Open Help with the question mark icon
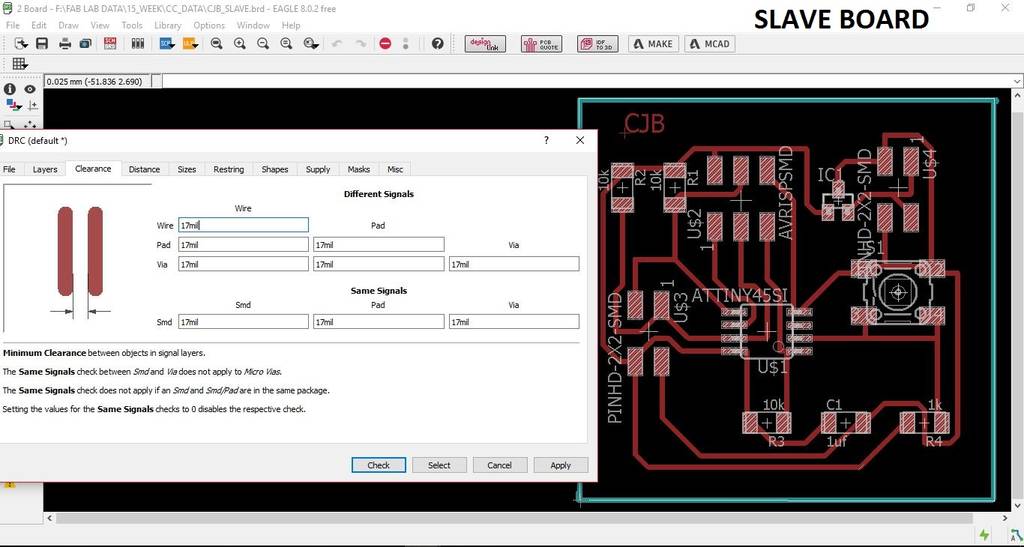This screenshot has width=1024, height=547. tap(437, 44)
